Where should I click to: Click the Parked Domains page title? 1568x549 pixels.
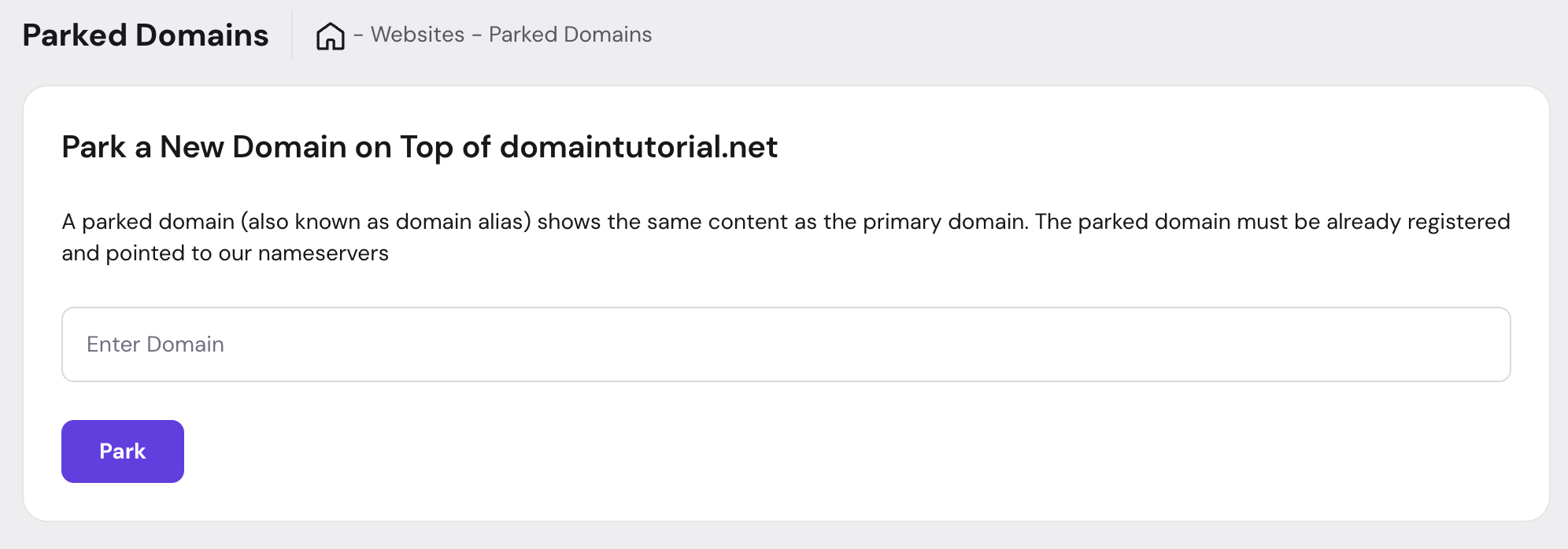coord(146,35)
